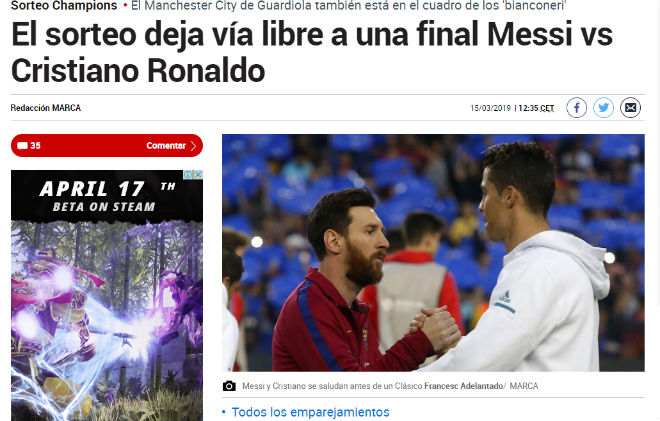Image resolution: width=660 pixels, height=421 pixels.
Task: Open the Redacción MARCA author link
Action: (x=45, y=108)
